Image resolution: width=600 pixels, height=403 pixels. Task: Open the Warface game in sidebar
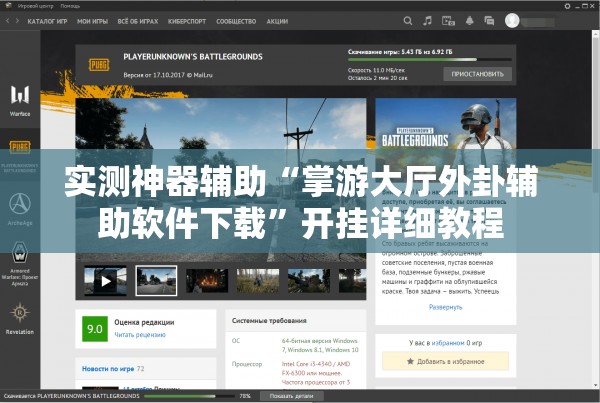coord(20,100)
